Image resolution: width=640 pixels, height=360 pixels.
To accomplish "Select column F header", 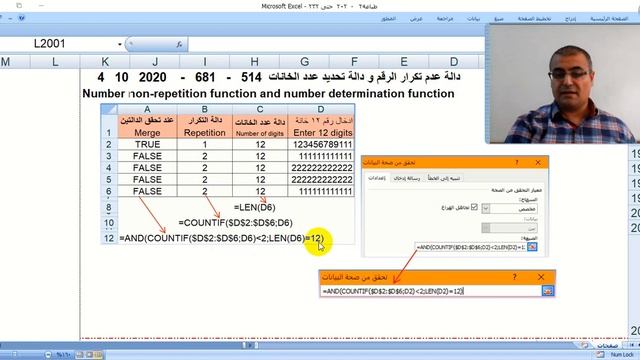I will (354, 62).
